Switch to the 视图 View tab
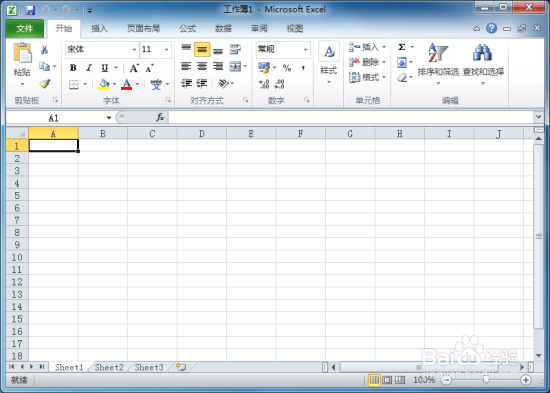Screen dimensions: 550x393 [x=295, y=28]
